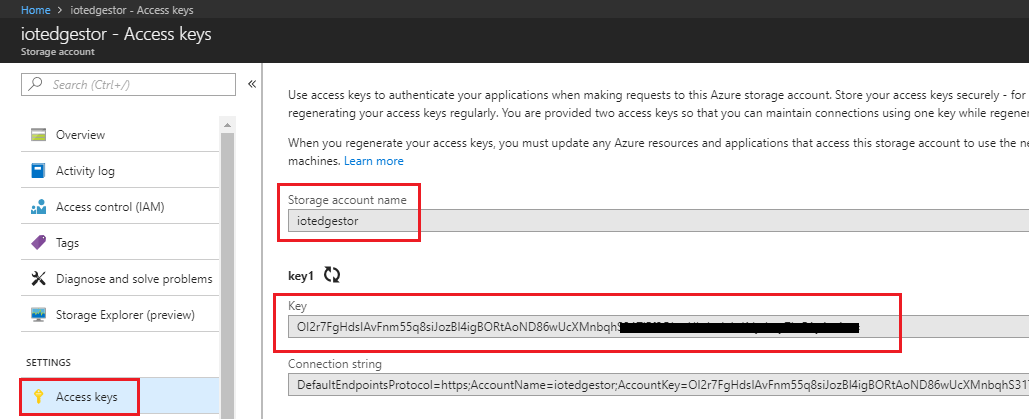Click the key1 Key value field
The width and height of the screenshot is (1029, 419).
pos(658,326)
